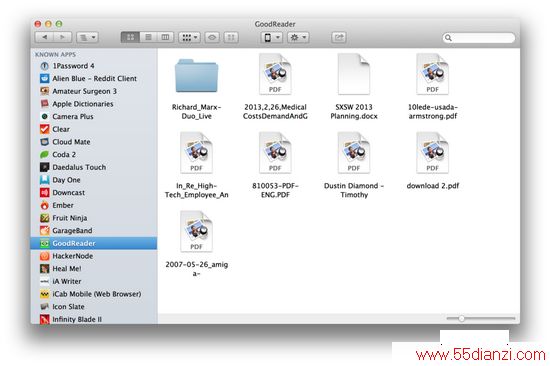The width and height of the screenshot is (550, 366).
Task: Select Downcast in the sidebar
Action: coord(94,193)
